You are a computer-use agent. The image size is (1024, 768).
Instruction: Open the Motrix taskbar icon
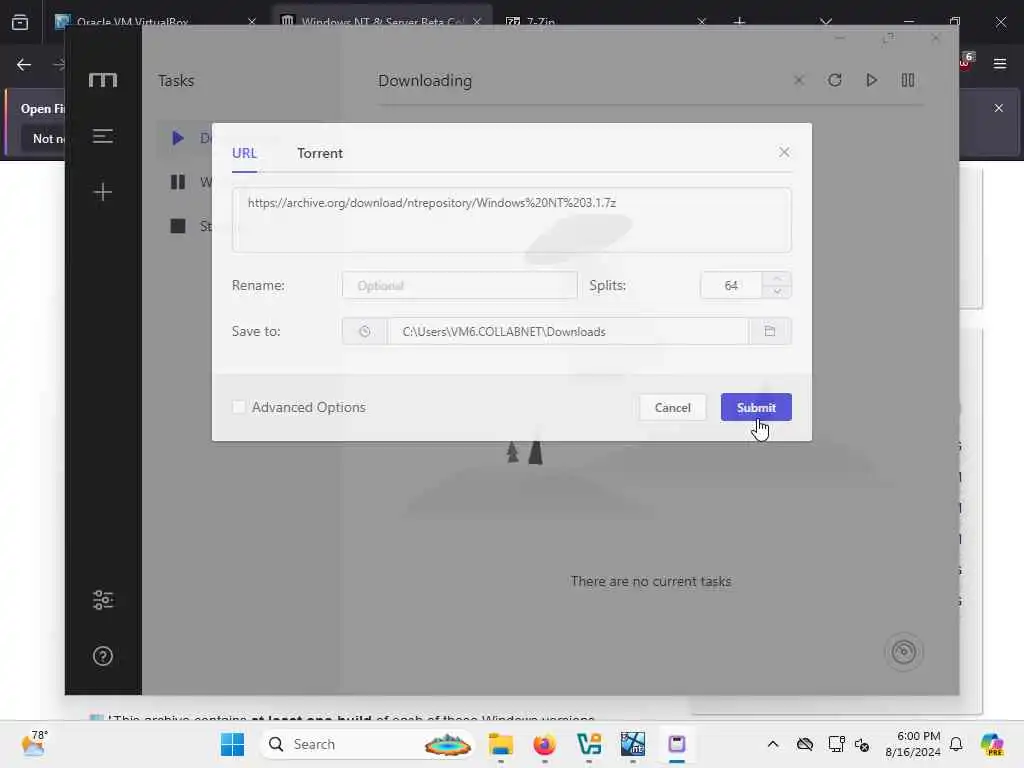pyautogui.click(x=677, y=744)
